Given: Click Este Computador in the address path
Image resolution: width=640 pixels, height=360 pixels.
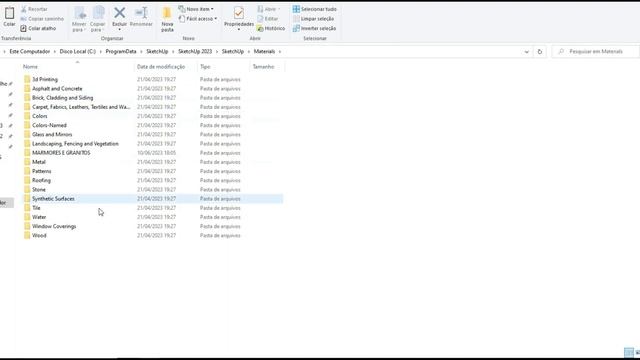Looking at the screenshot, I should [x=30, y=51].
